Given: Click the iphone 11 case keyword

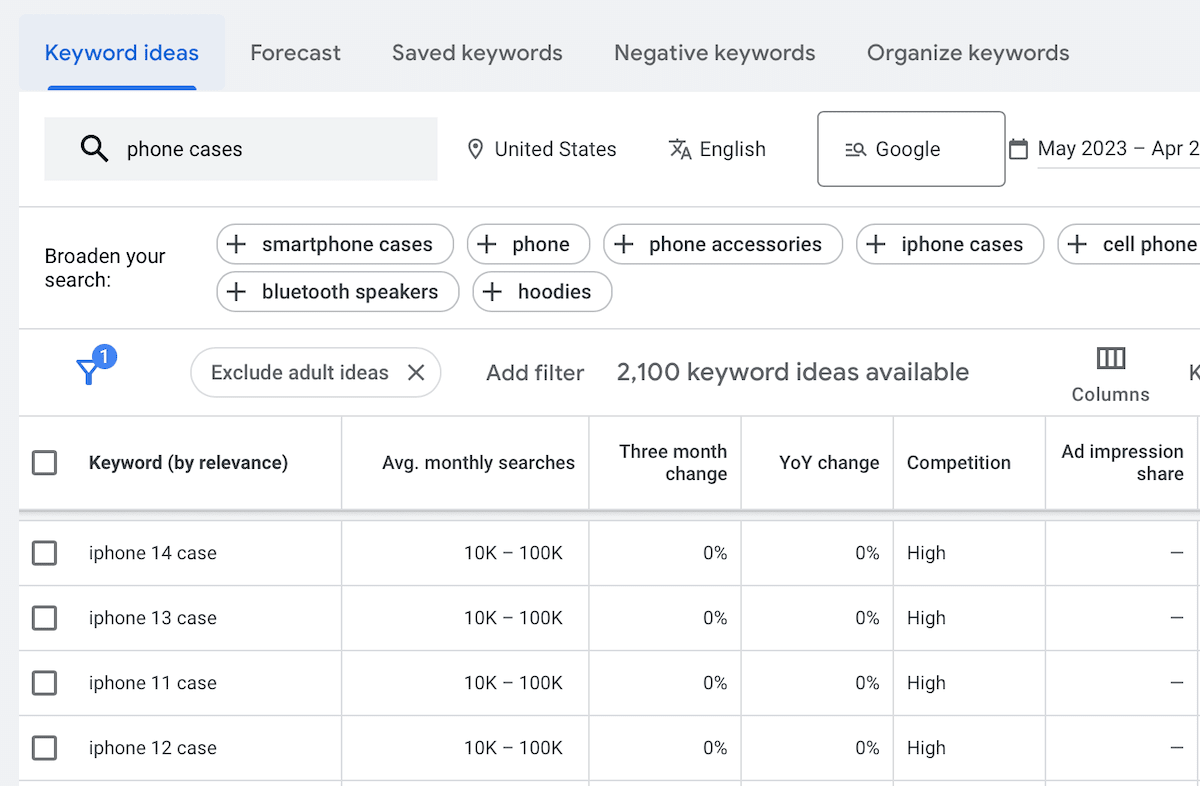Looking at the screenshot, I should tap(153, 683).
